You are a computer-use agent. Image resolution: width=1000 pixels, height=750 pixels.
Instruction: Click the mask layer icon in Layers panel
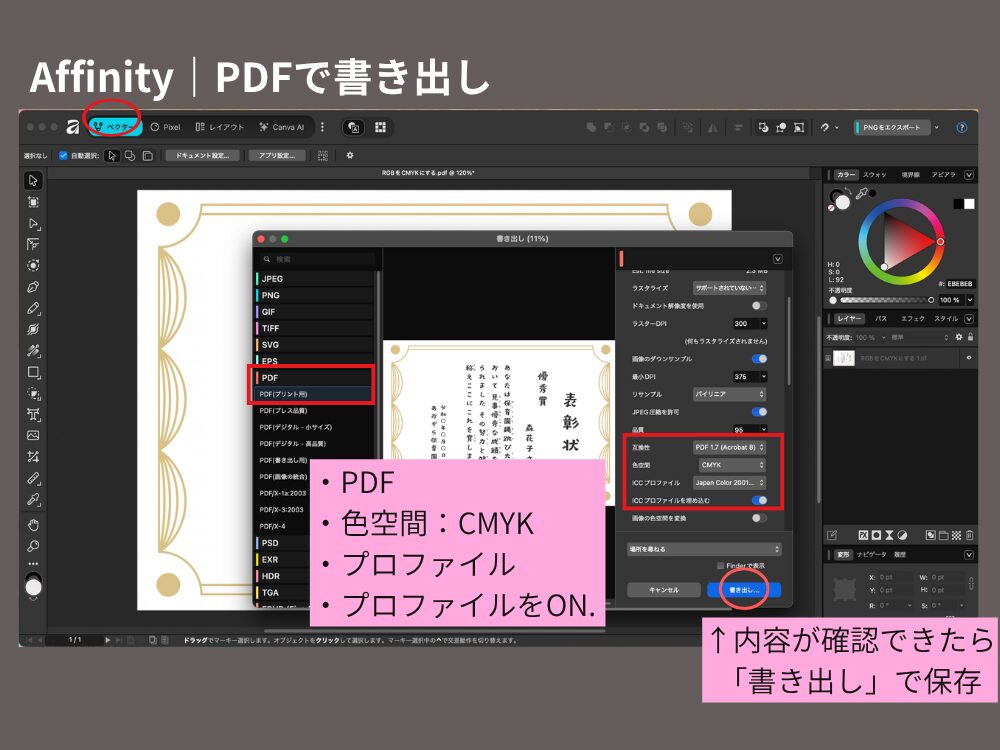[x=876, y=535]
